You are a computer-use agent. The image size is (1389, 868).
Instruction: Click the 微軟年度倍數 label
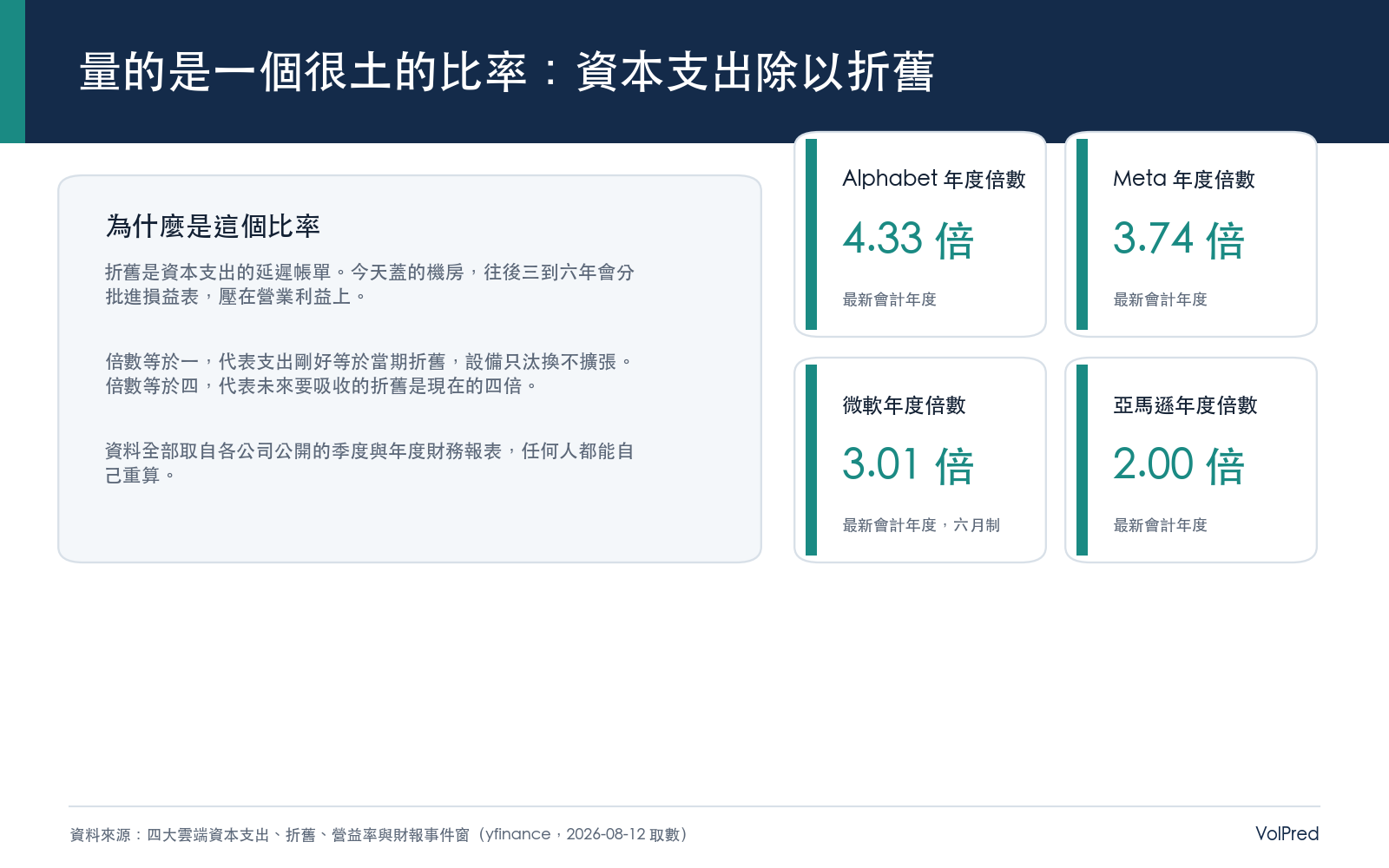pyautogui.click(x=904, y=405)
